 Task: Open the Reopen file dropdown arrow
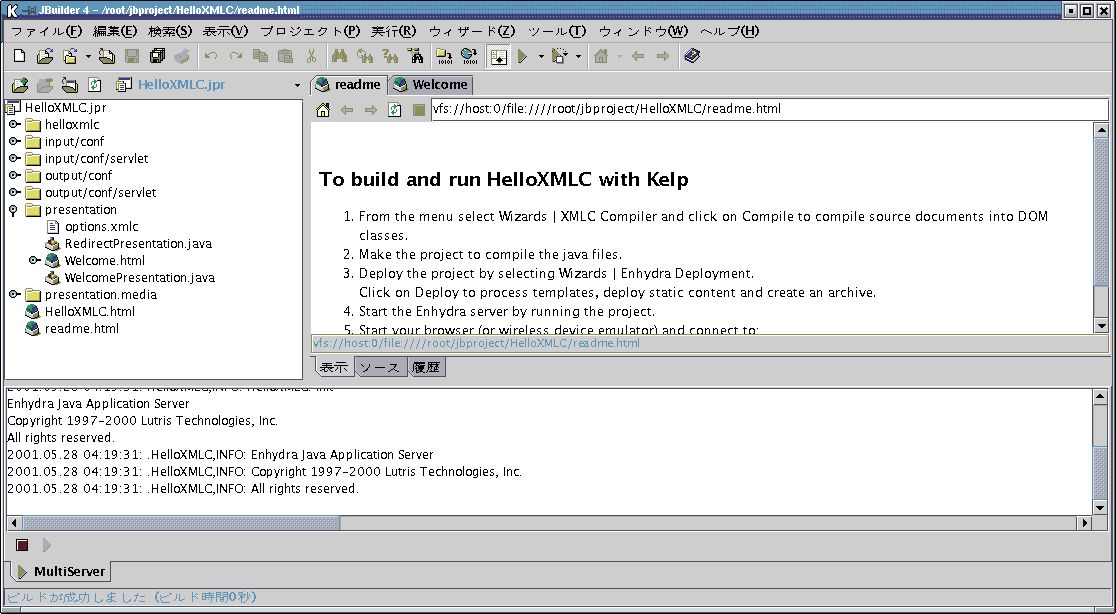[88, 56]
